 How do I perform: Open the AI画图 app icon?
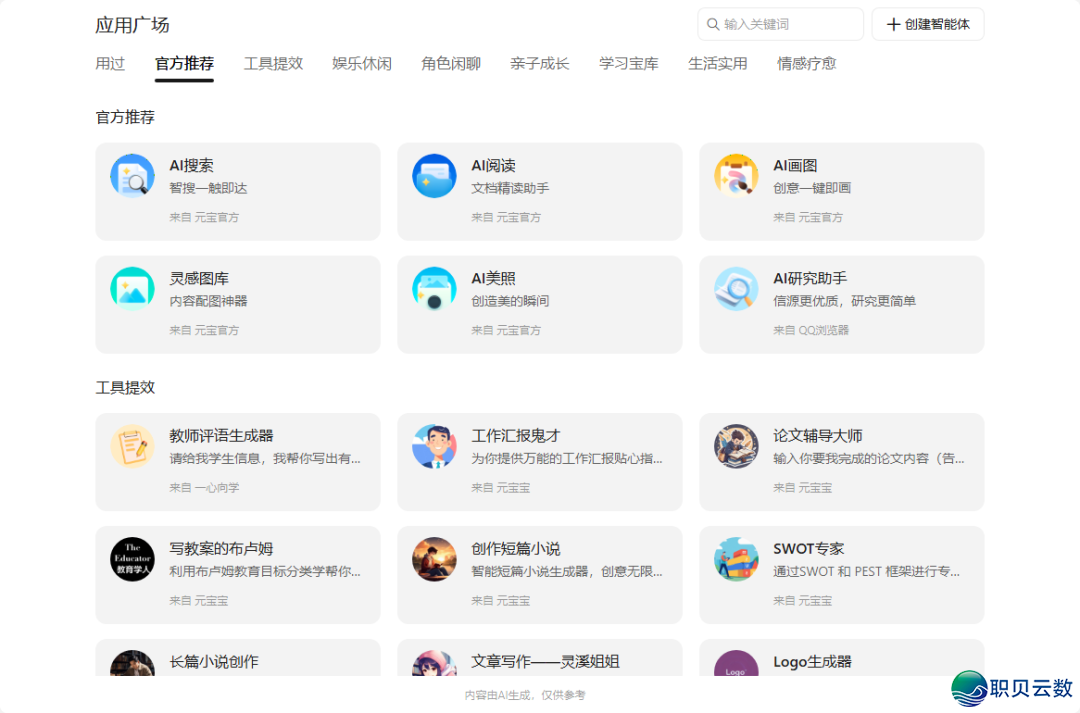tap(736, 176)
